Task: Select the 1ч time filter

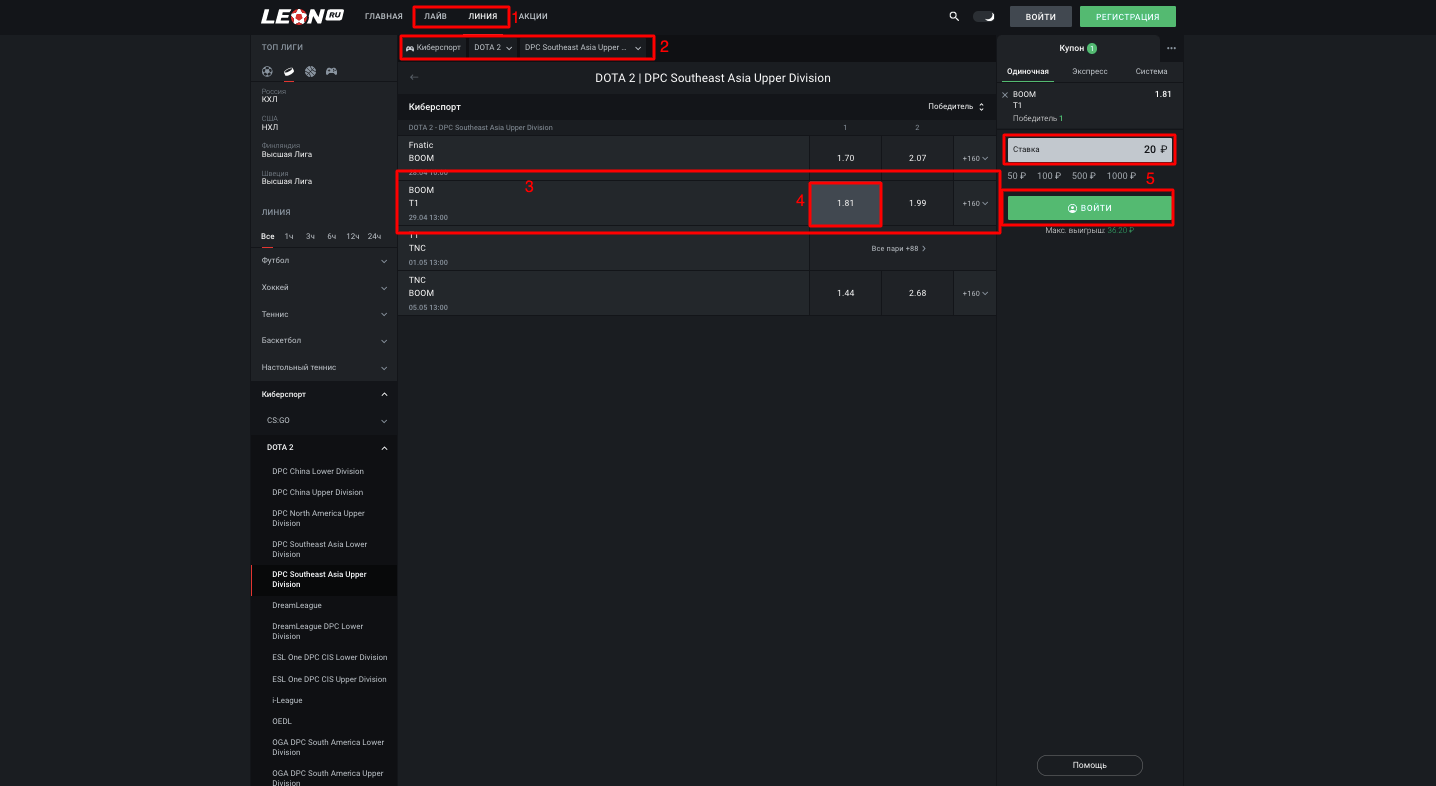Action: pos(289,236)
